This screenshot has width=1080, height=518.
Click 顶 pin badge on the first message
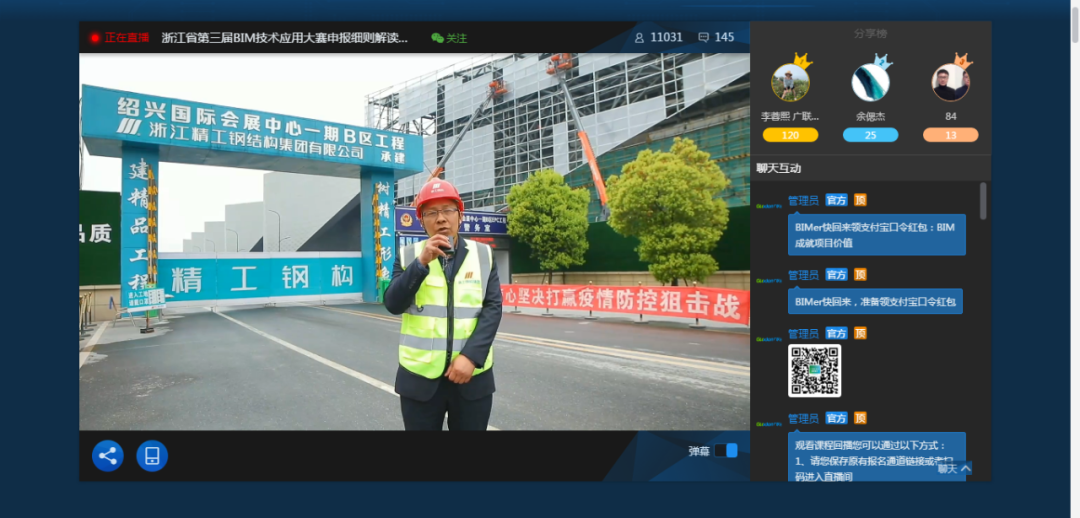[x=860, y=200]
